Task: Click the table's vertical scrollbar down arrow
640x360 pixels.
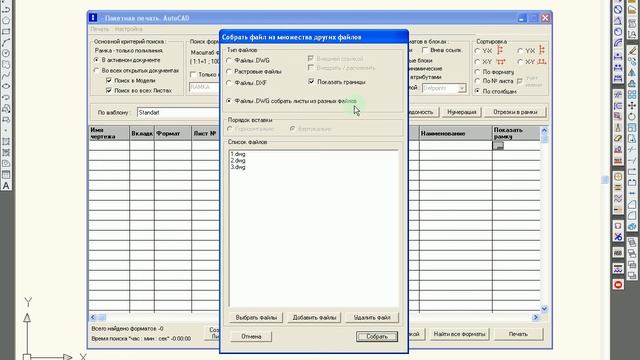Action: coord(544,309)
